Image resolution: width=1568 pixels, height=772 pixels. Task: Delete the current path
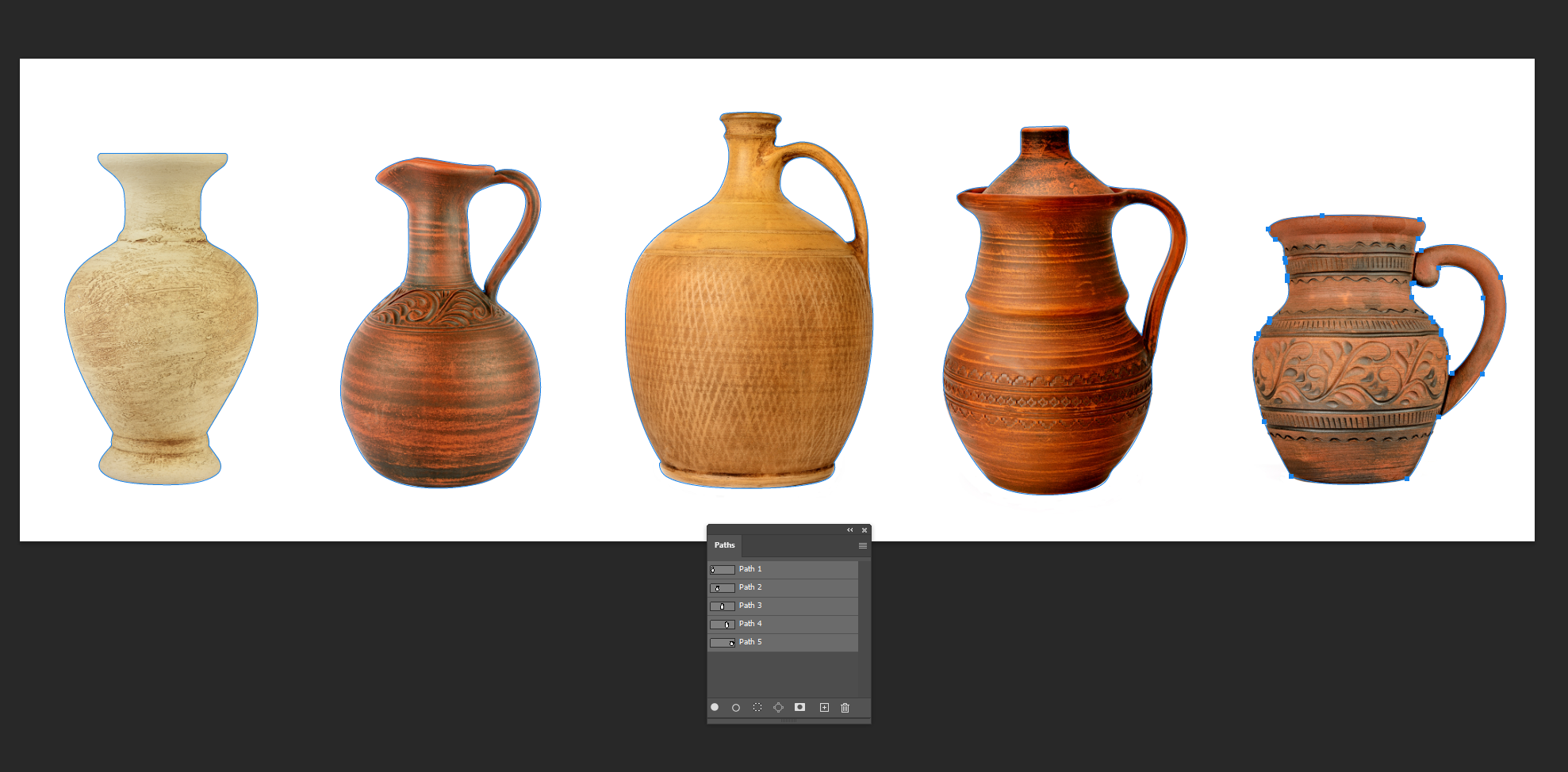click(x=845, y=708)
